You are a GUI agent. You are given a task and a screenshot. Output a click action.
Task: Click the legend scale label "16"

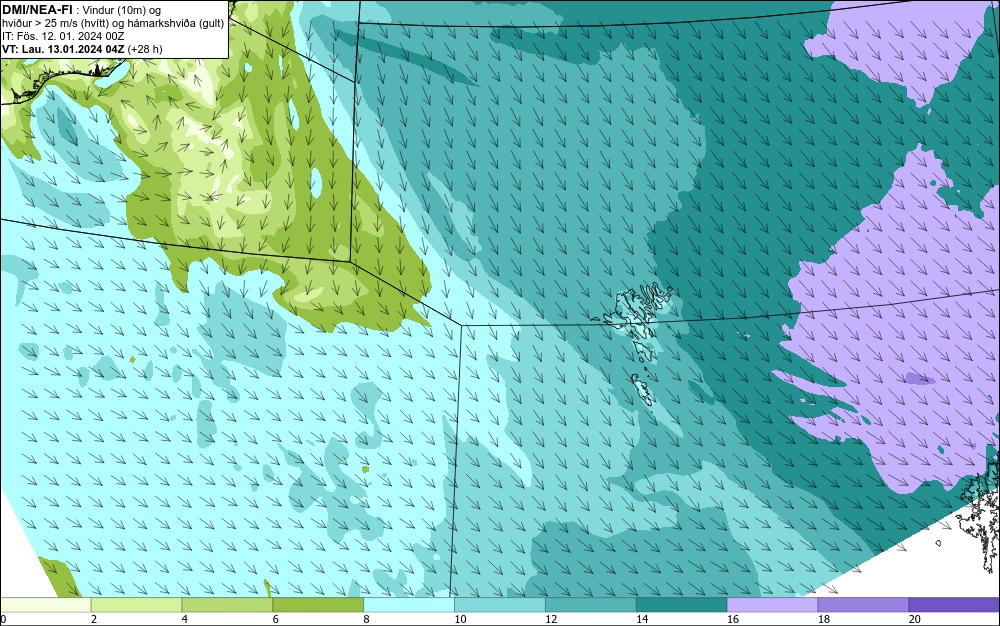(733, 619)
